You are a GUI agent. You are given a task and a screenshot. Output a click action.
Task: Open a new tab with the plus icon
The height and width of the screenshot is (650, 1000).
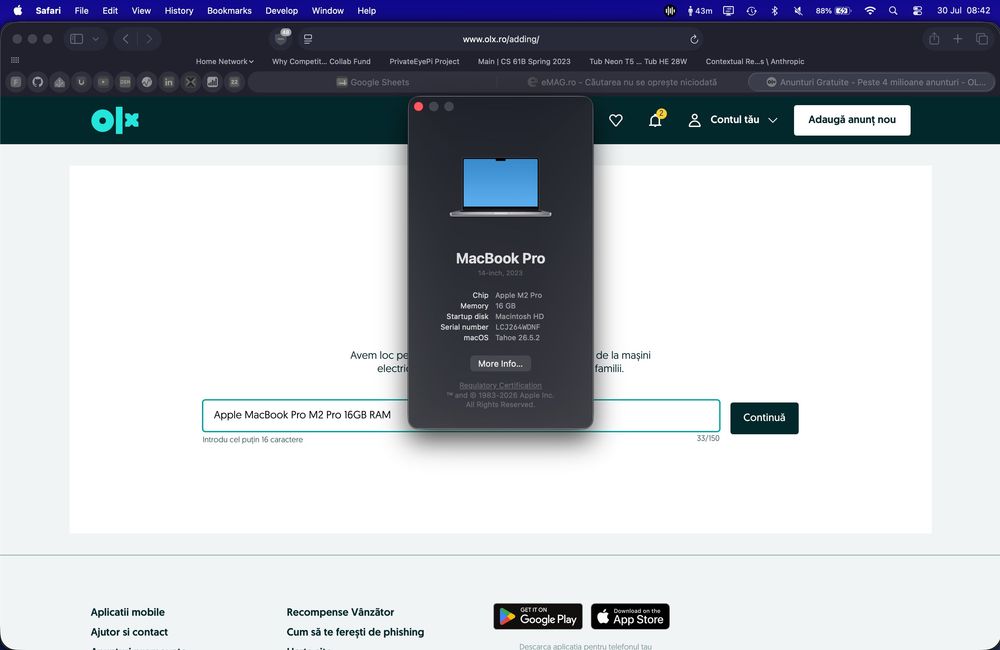[957, 39]
